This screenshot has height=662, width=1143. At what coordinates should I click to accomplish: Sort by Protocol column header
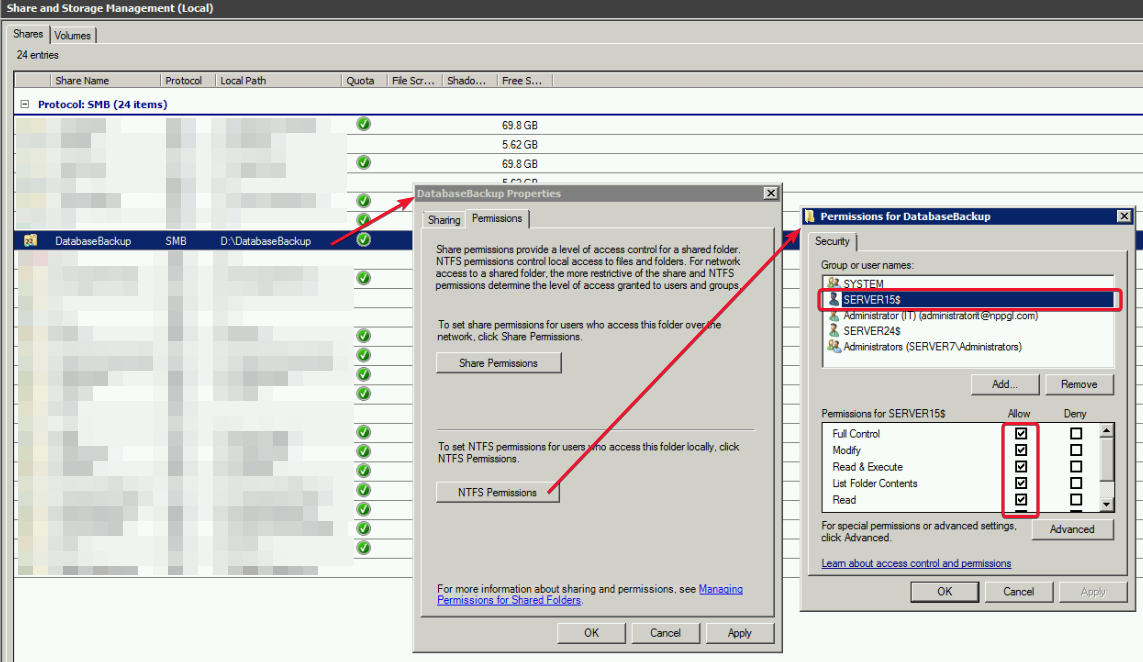(x=187, y=80)
